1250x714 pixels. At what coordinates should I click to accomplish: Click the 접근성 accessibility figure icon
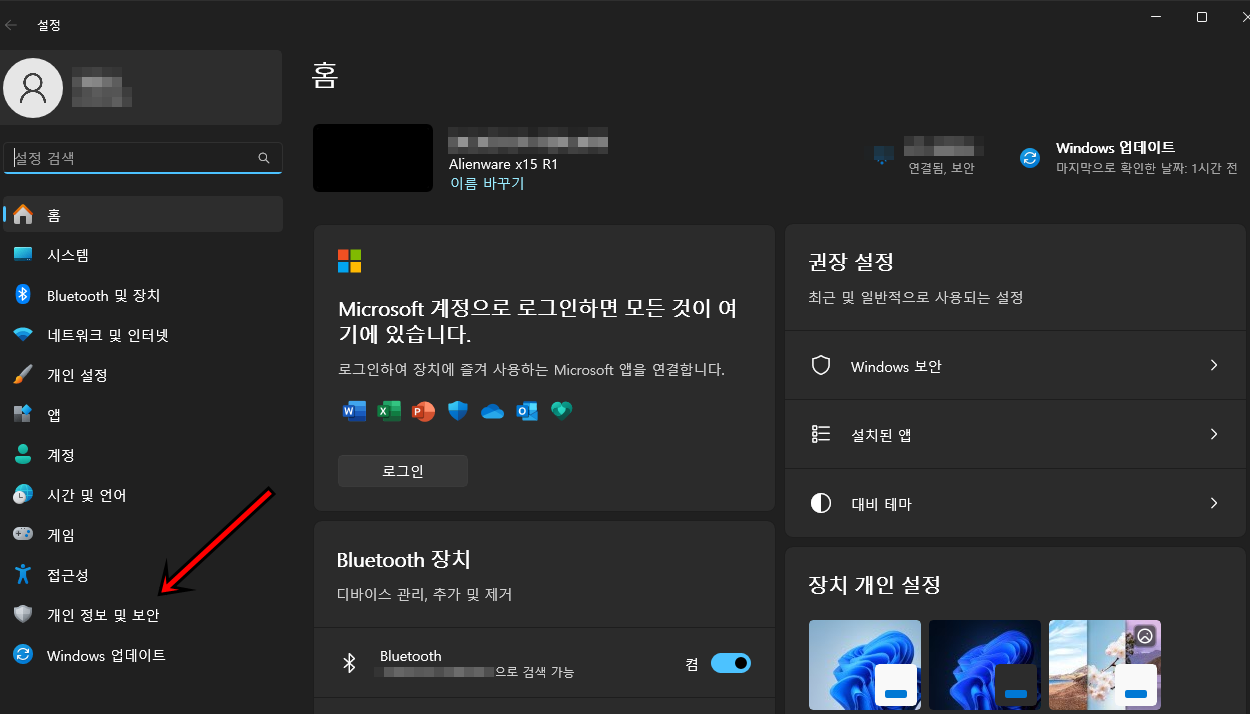click(23, 575)
